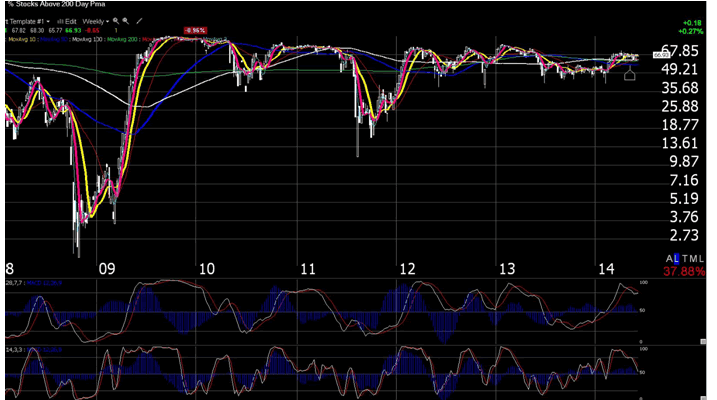Screen dimensions: 717x400
Task: Click the 09 year label on time axis
Action: click(x=107, y=269)
